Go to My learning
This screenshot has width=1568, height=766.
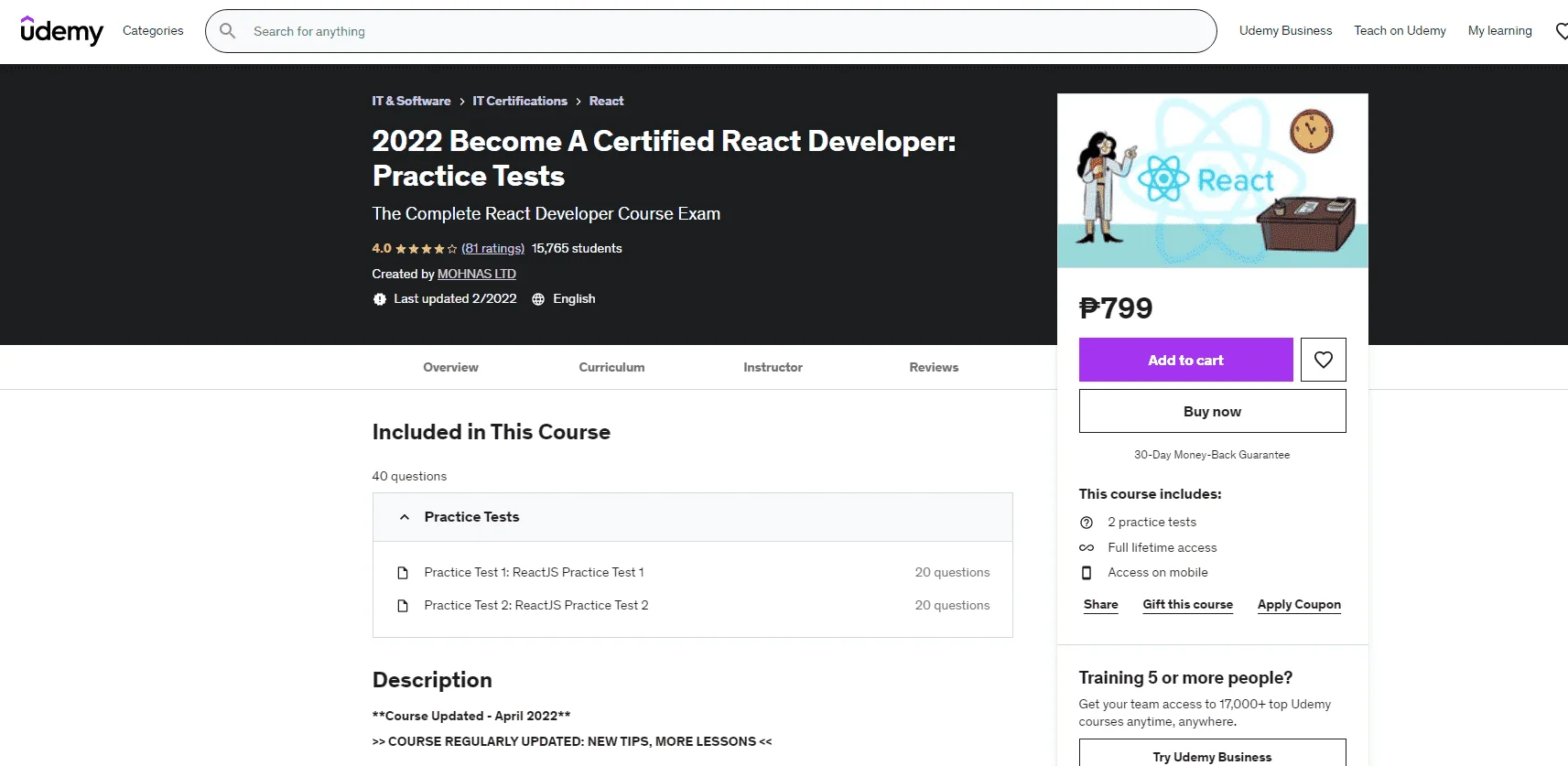click(x=1499, y=31)
